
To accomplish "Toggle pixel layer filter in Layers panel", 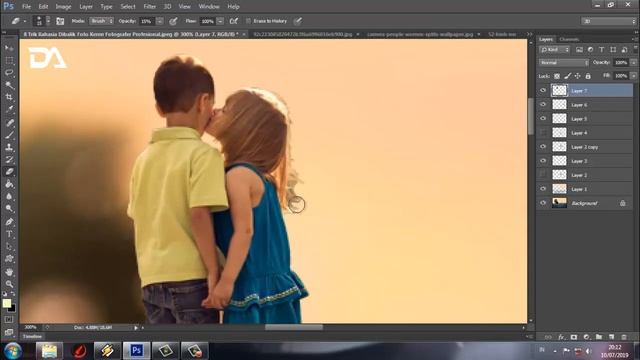I will click(x=579, y=49).
